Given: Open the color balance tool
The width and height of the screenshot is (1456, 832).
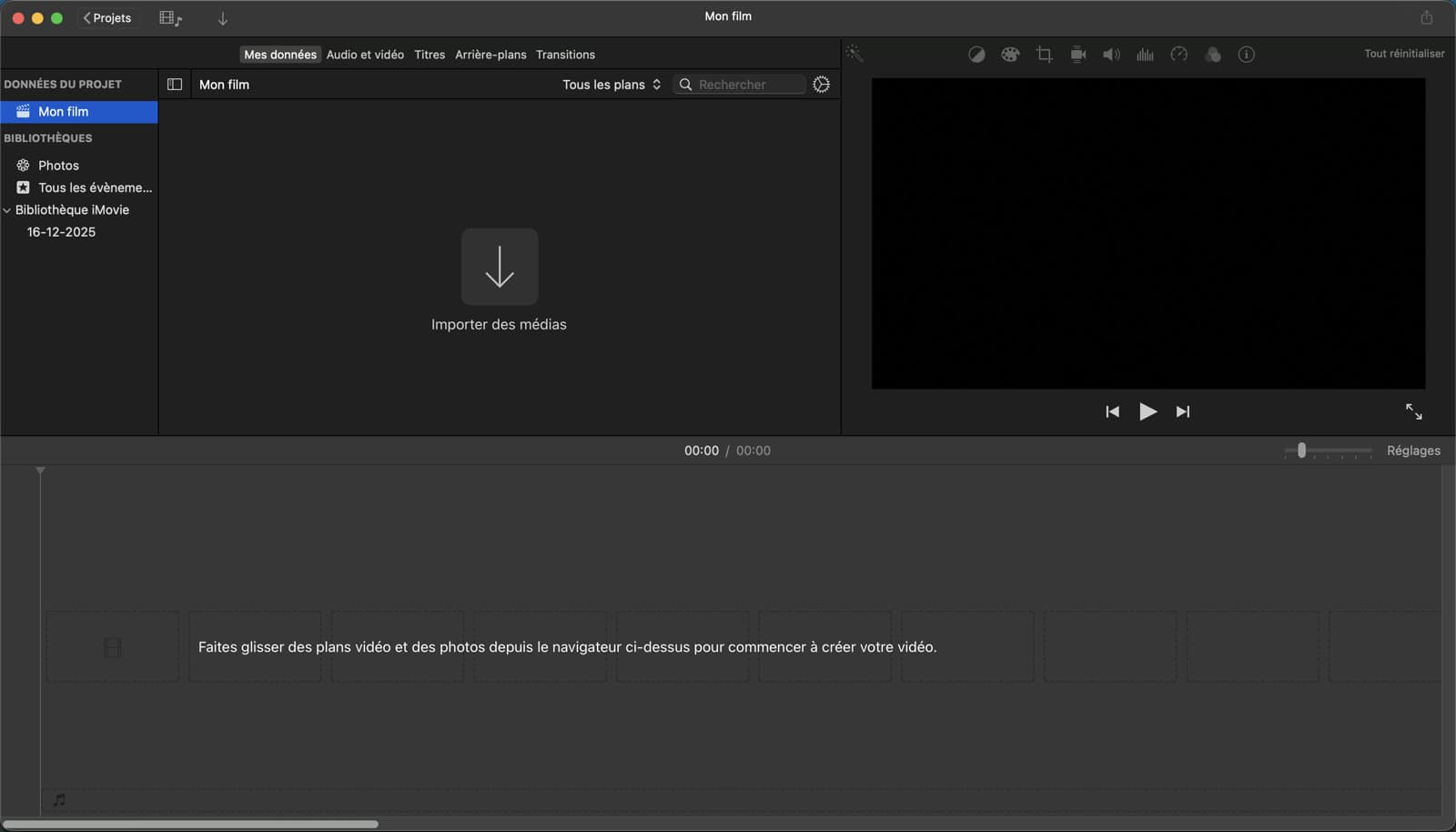Looking at the screenshot, I should tap(976, 55).
